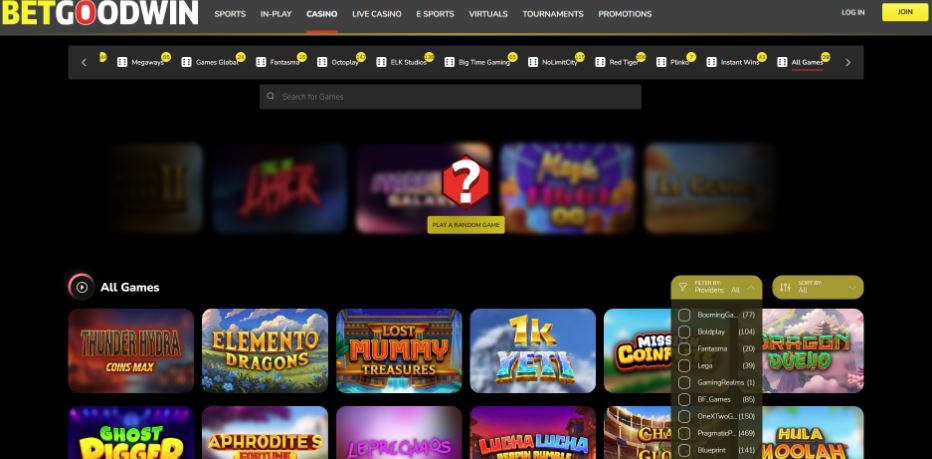
Task: Click the dice icon beside Fantasma category
Action: tap(260, 62)
